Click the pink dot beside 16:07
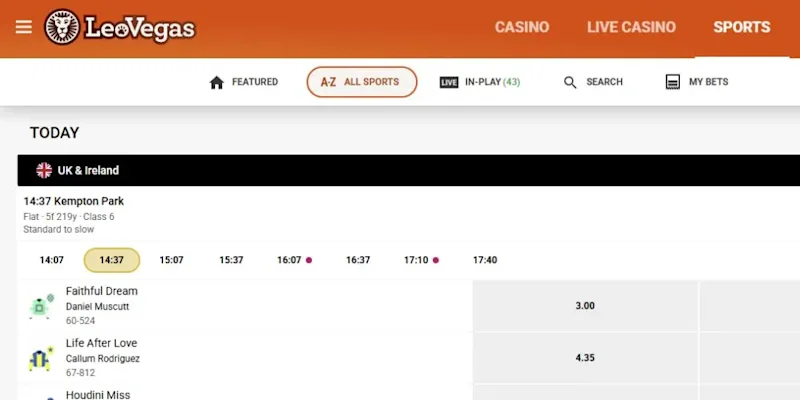The image size is (800, 400). pyautogui.click(x=309, y=260)
